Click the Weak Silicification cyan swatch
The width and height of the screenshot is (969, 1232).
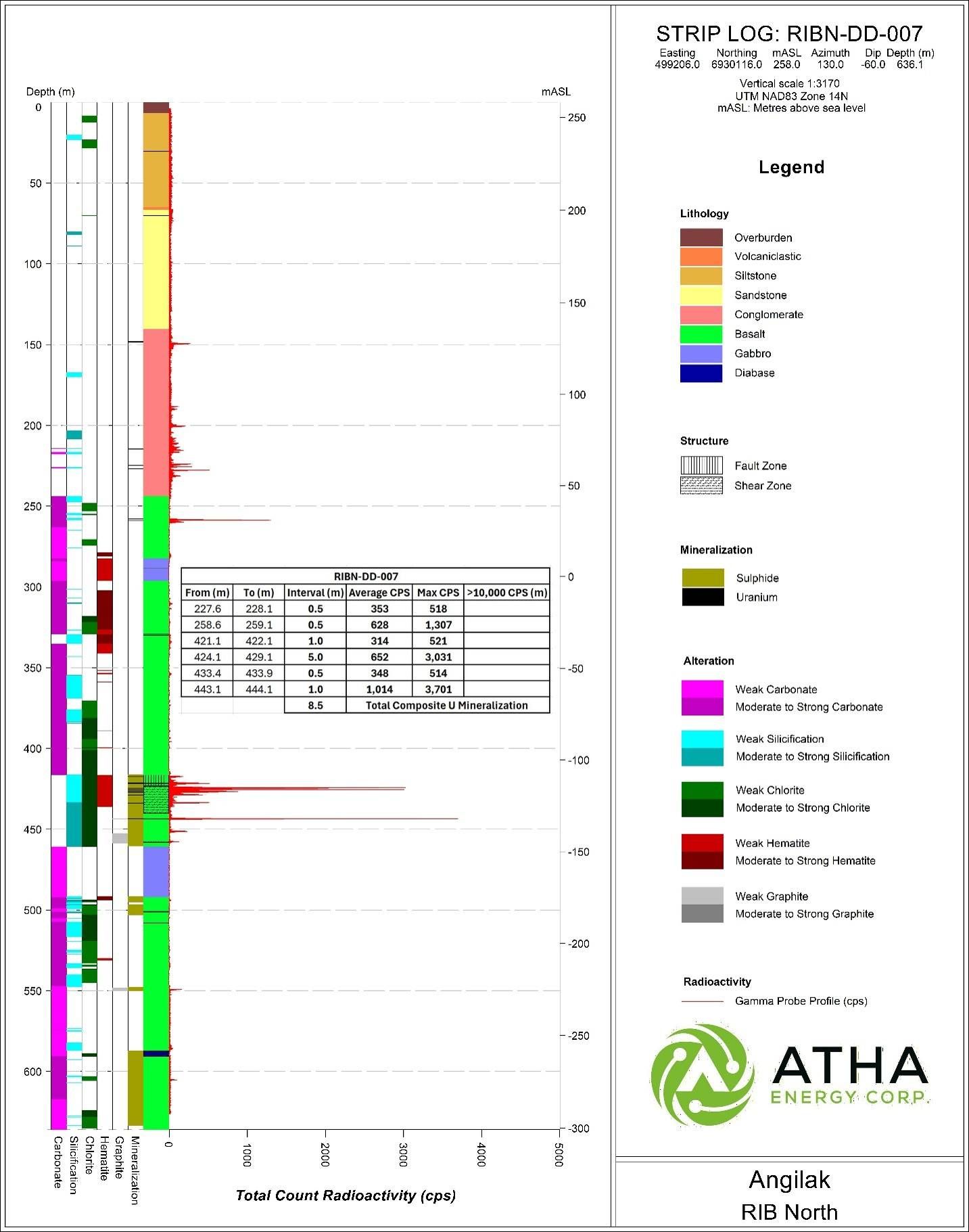[703, 739]
